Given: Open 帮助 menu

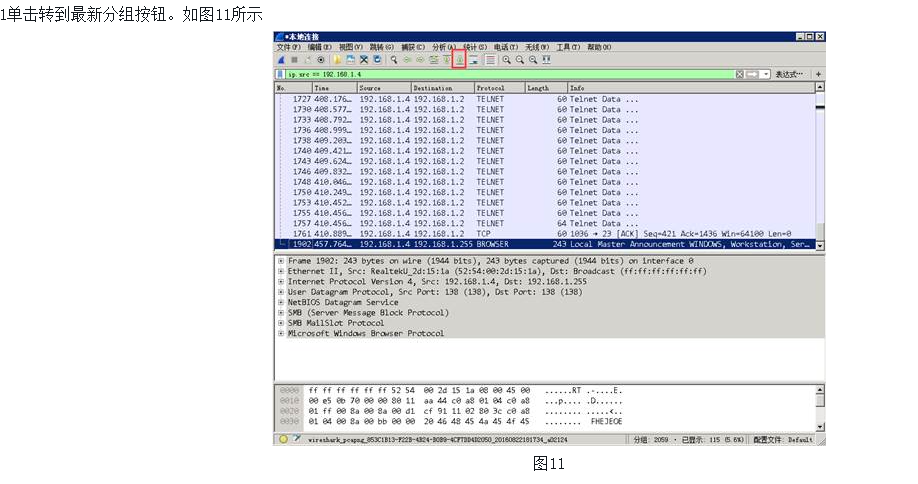Looking at the screenshot, I should click(599, 47).
